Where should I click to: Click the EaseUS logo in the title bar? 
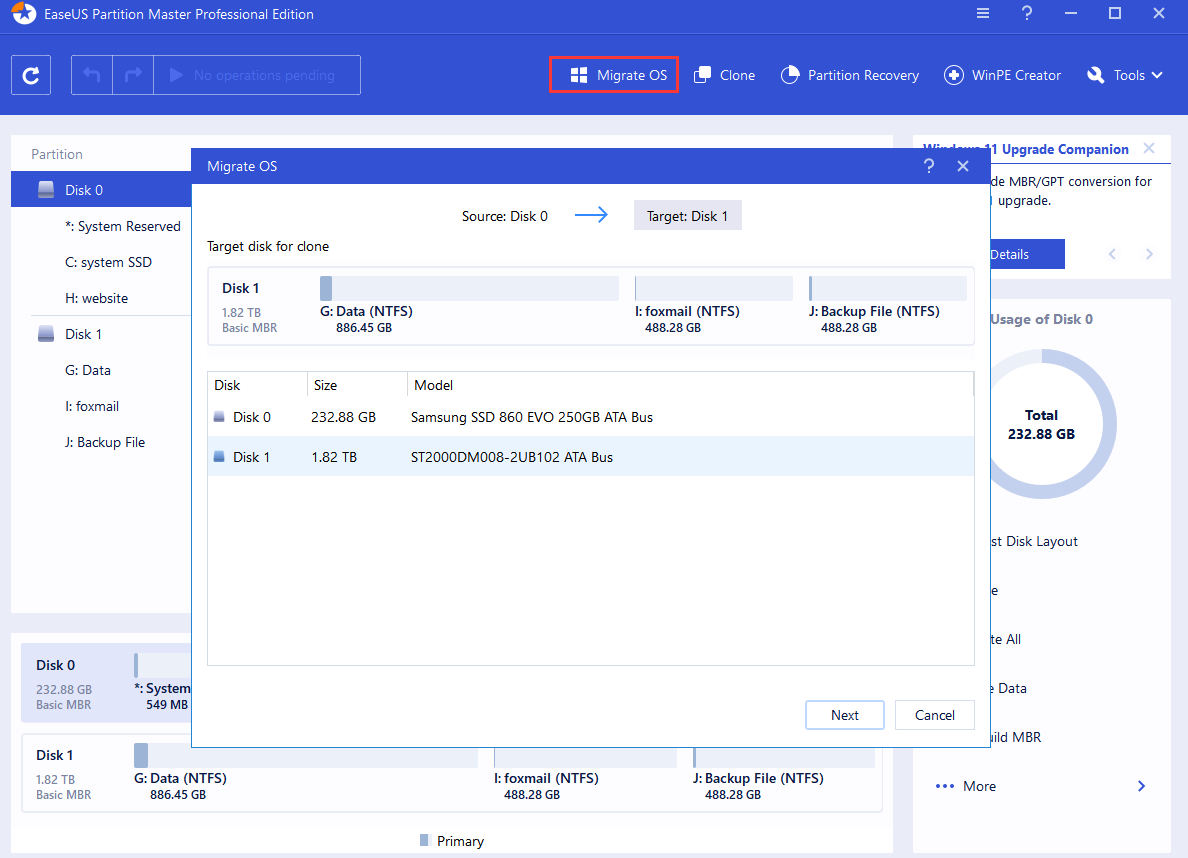[24, 14]
